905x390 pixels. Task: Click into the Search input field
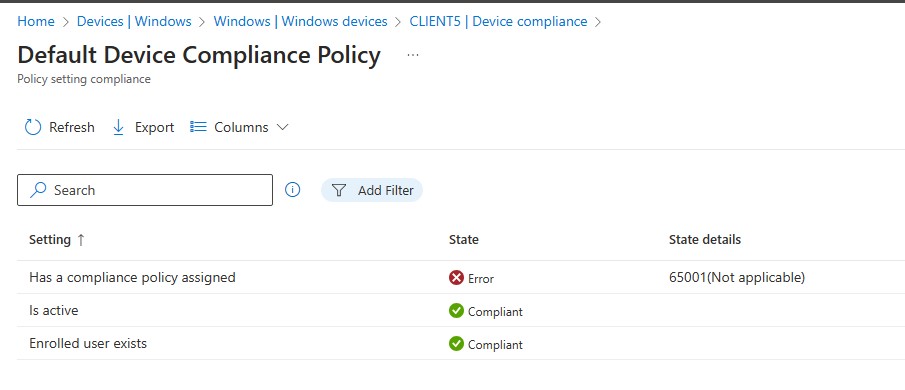click(145, 190)
